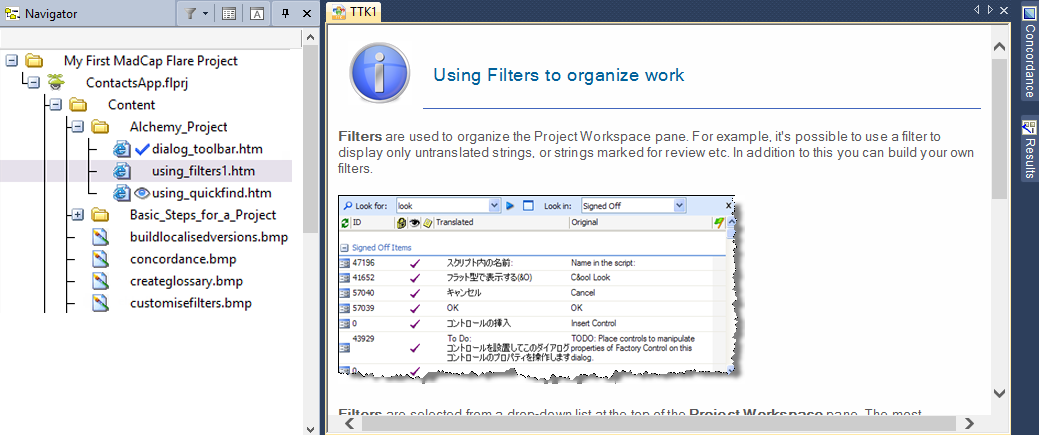Viewport: 1039px width, 435px height.
Task: Click the embedded Signed Off filter screenshot
Action: 539,288
